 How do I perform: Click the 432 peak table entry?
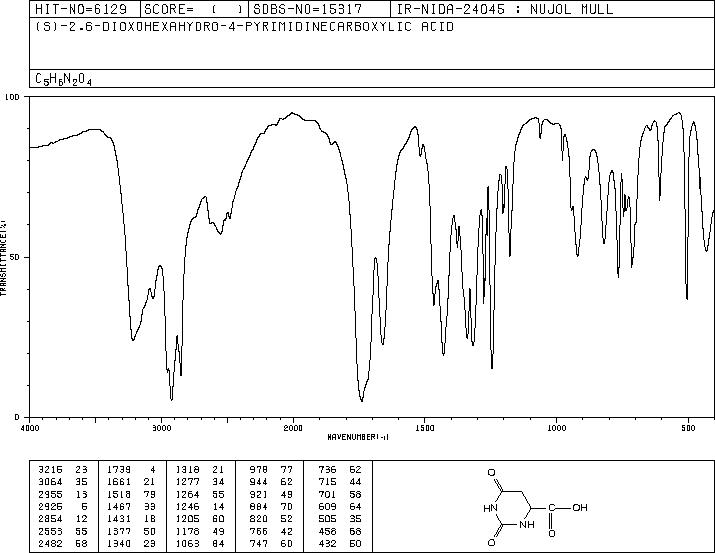pyautogui.click(x=327, y=543)
